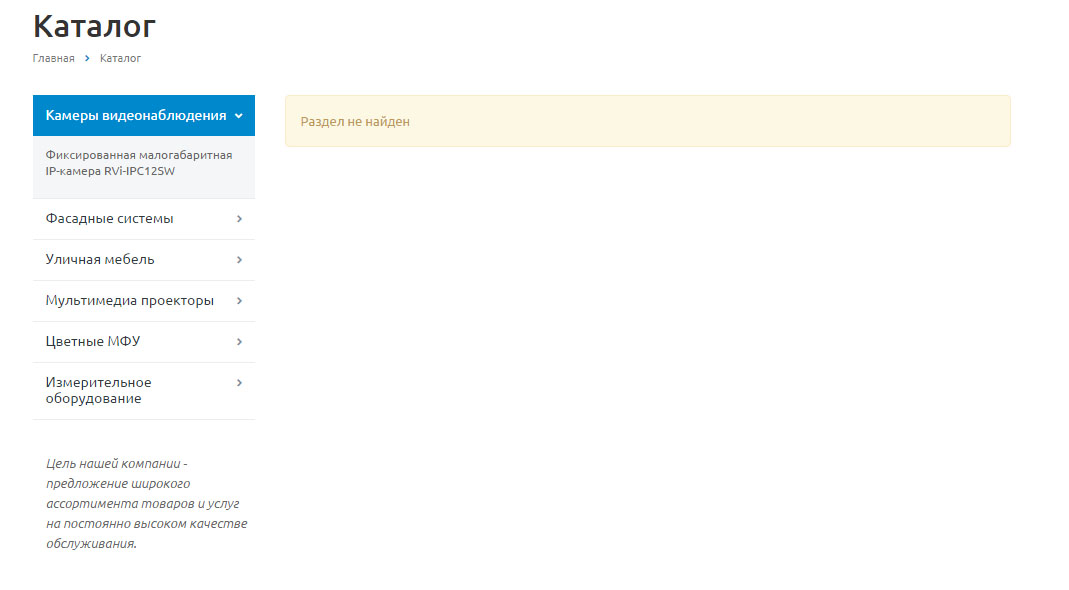Expand the Уличная мебель chevron arrow
This screenshot has height=590, width=1069.
[x=239, y=260]
